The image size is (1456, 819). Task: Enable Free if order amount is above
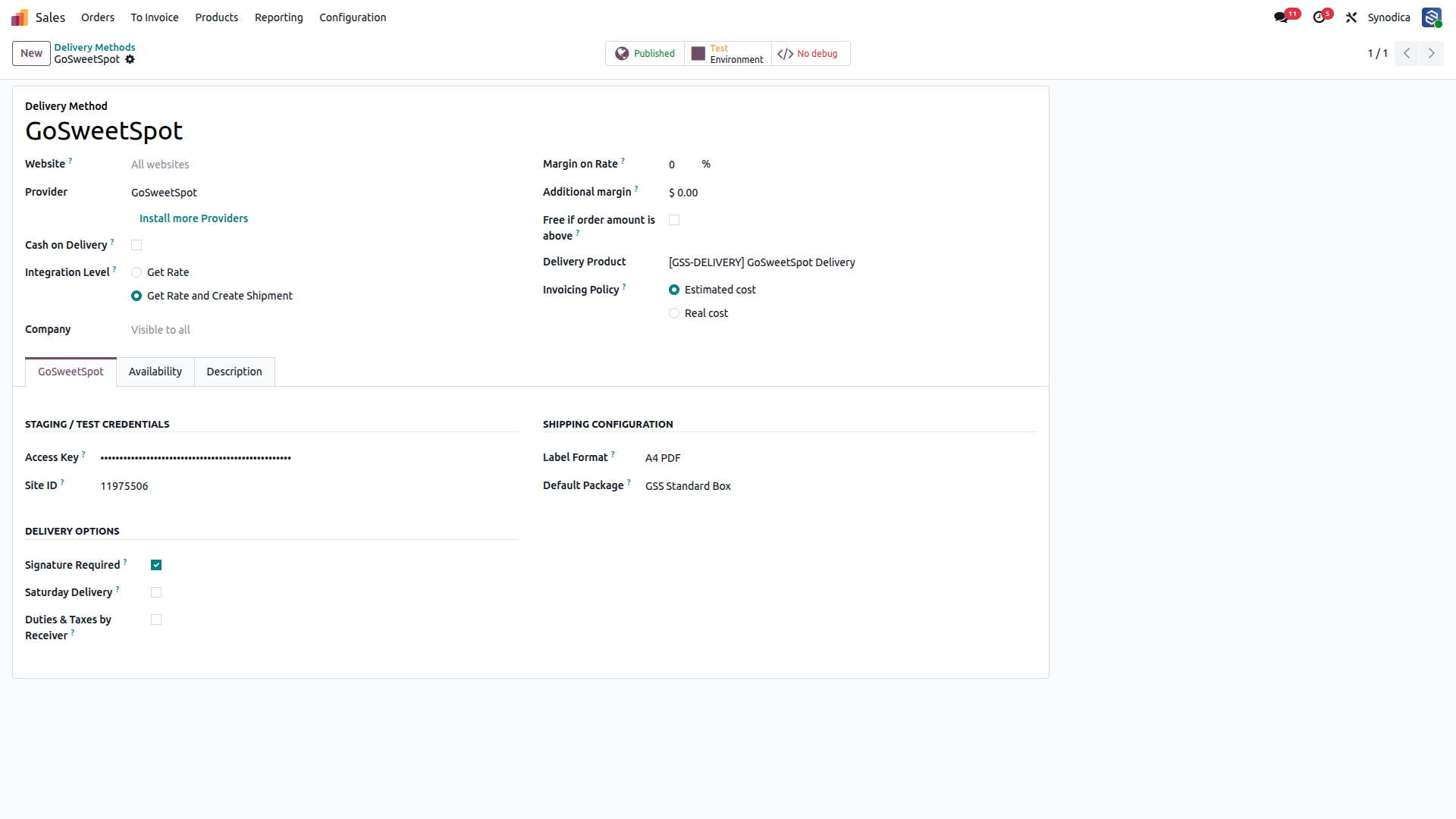(x=674, y=220)
